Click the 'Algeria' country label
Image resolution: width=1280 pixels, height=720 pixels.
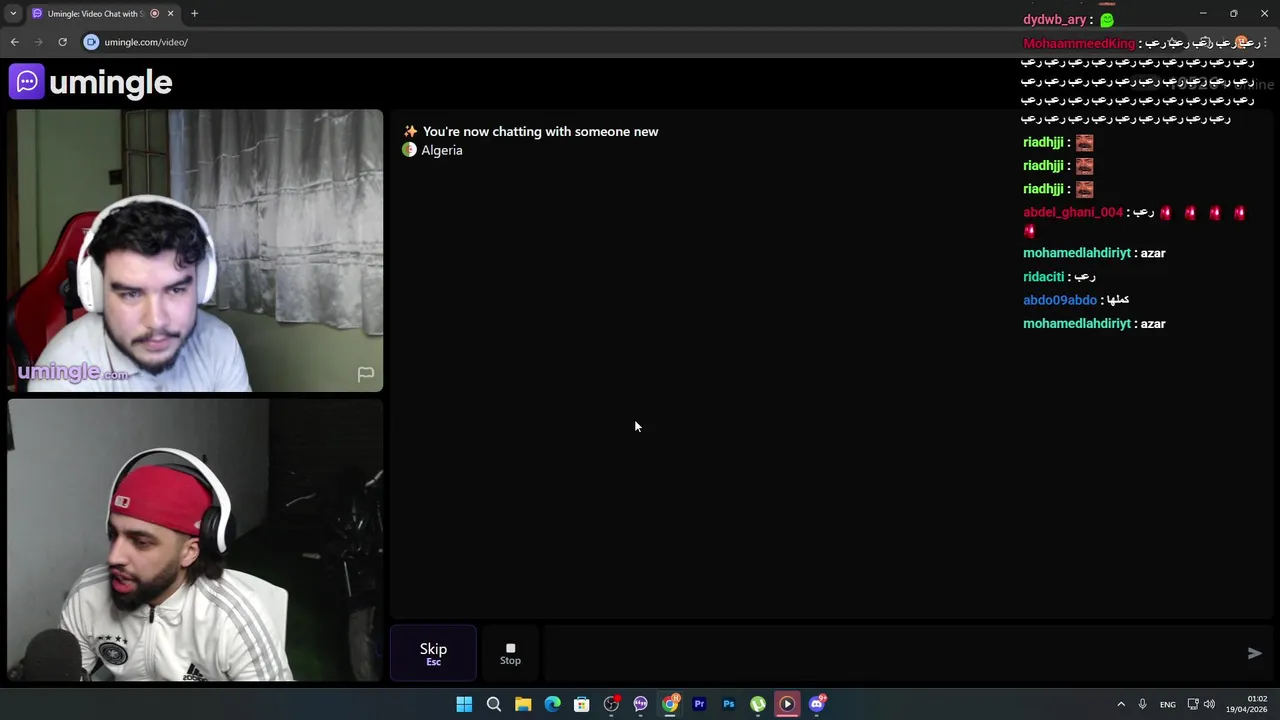click(442, 150)
